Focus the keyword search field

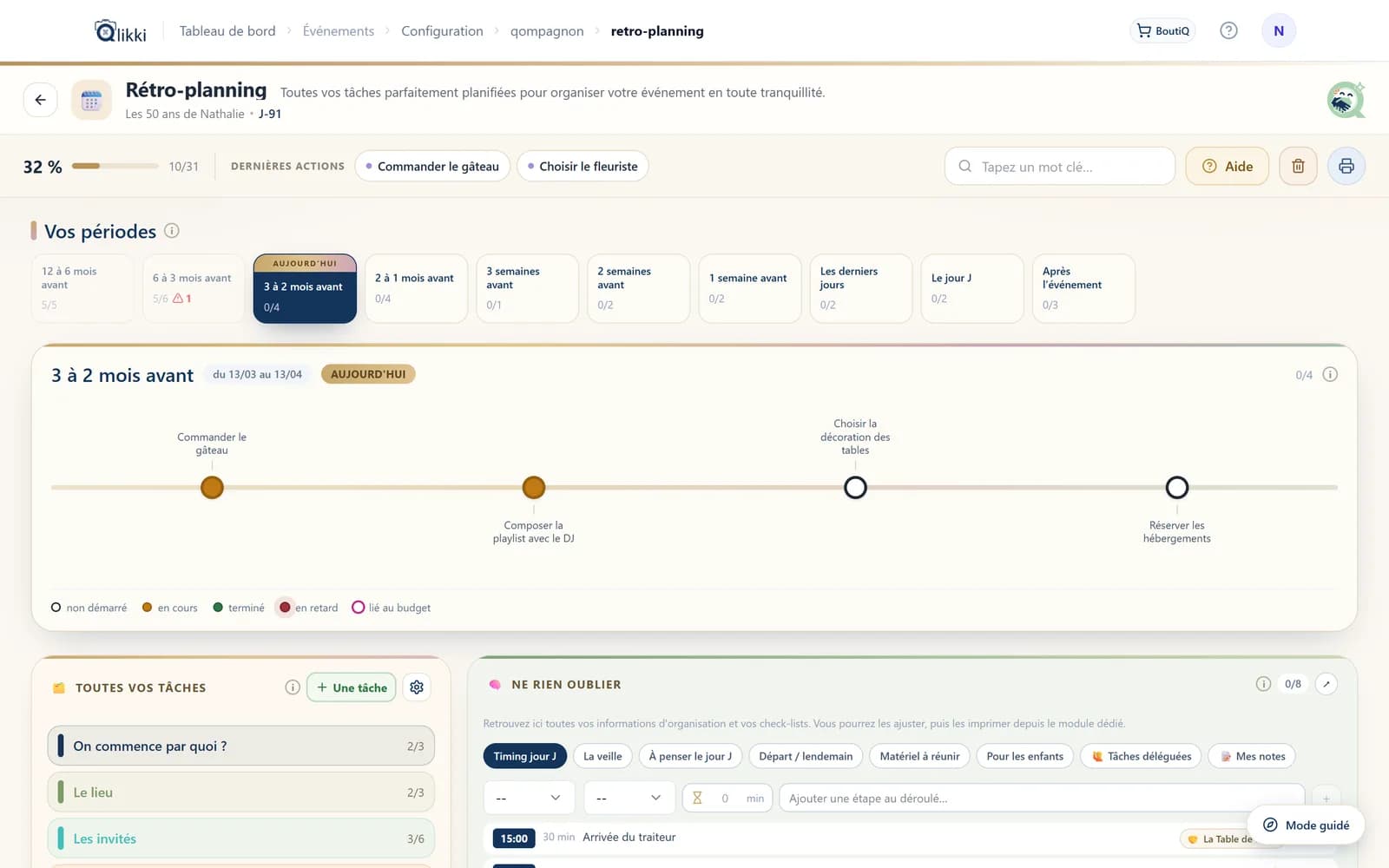pos(1059,166)
